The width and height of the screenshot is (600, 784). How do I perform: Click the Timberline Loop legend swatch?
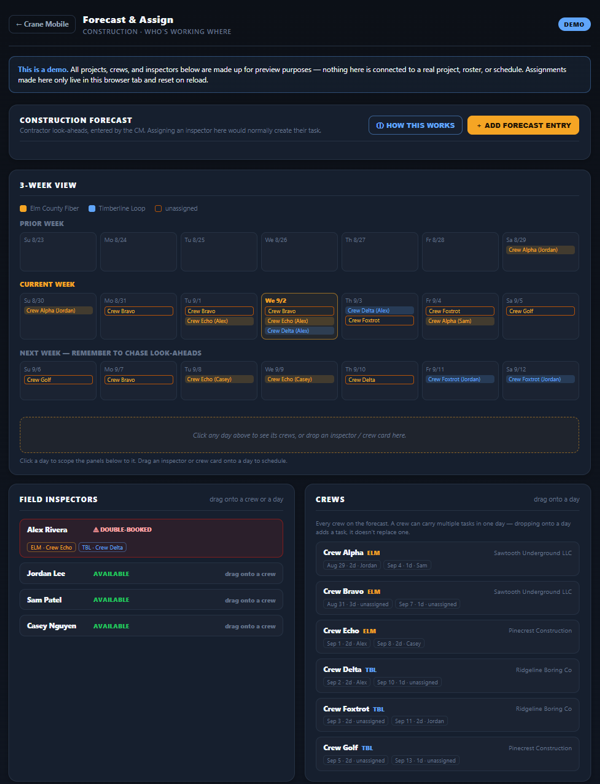92,208
